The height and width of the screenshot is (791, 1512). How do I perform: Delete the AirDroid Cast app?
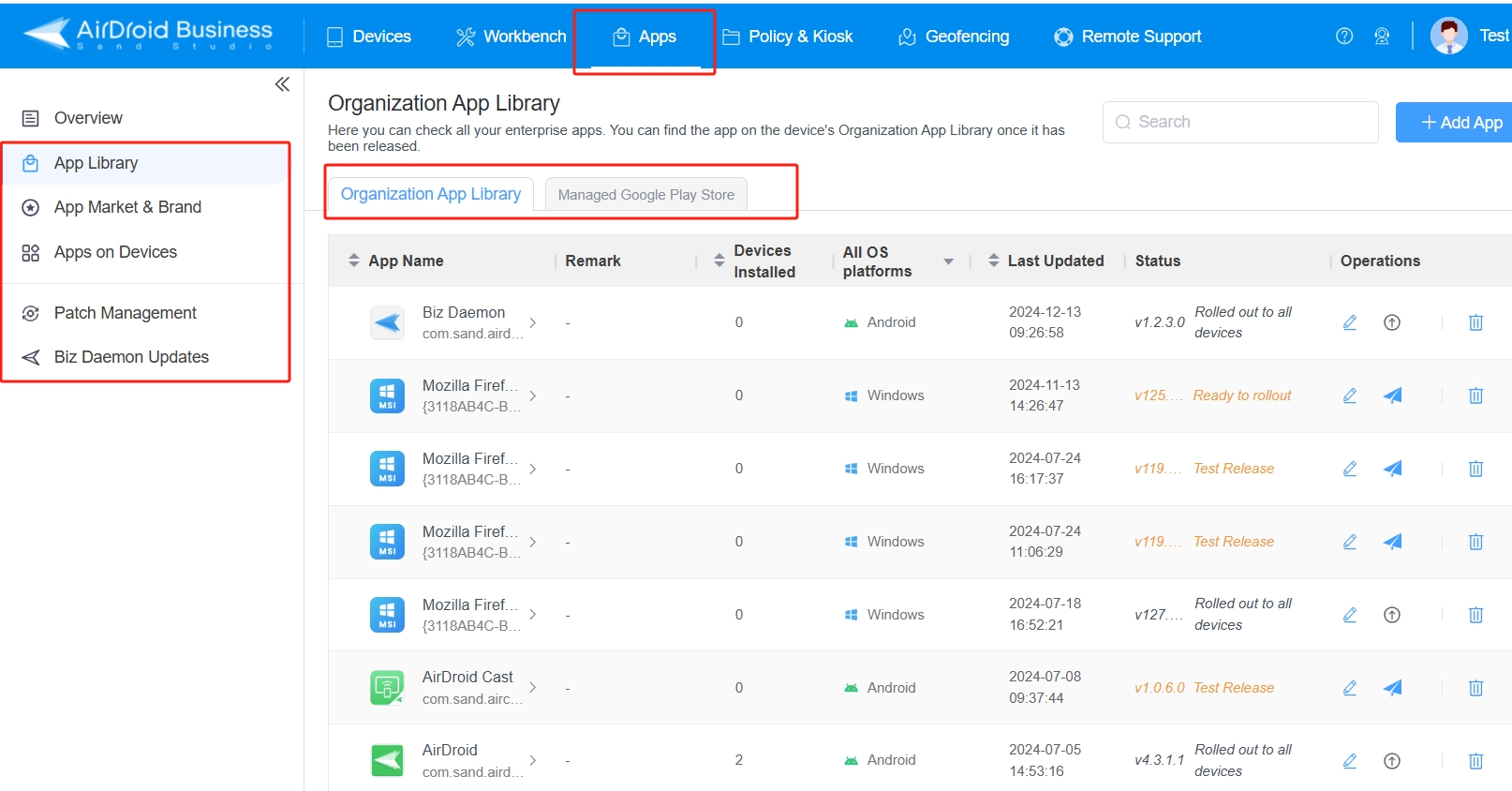pos(1475,688)
